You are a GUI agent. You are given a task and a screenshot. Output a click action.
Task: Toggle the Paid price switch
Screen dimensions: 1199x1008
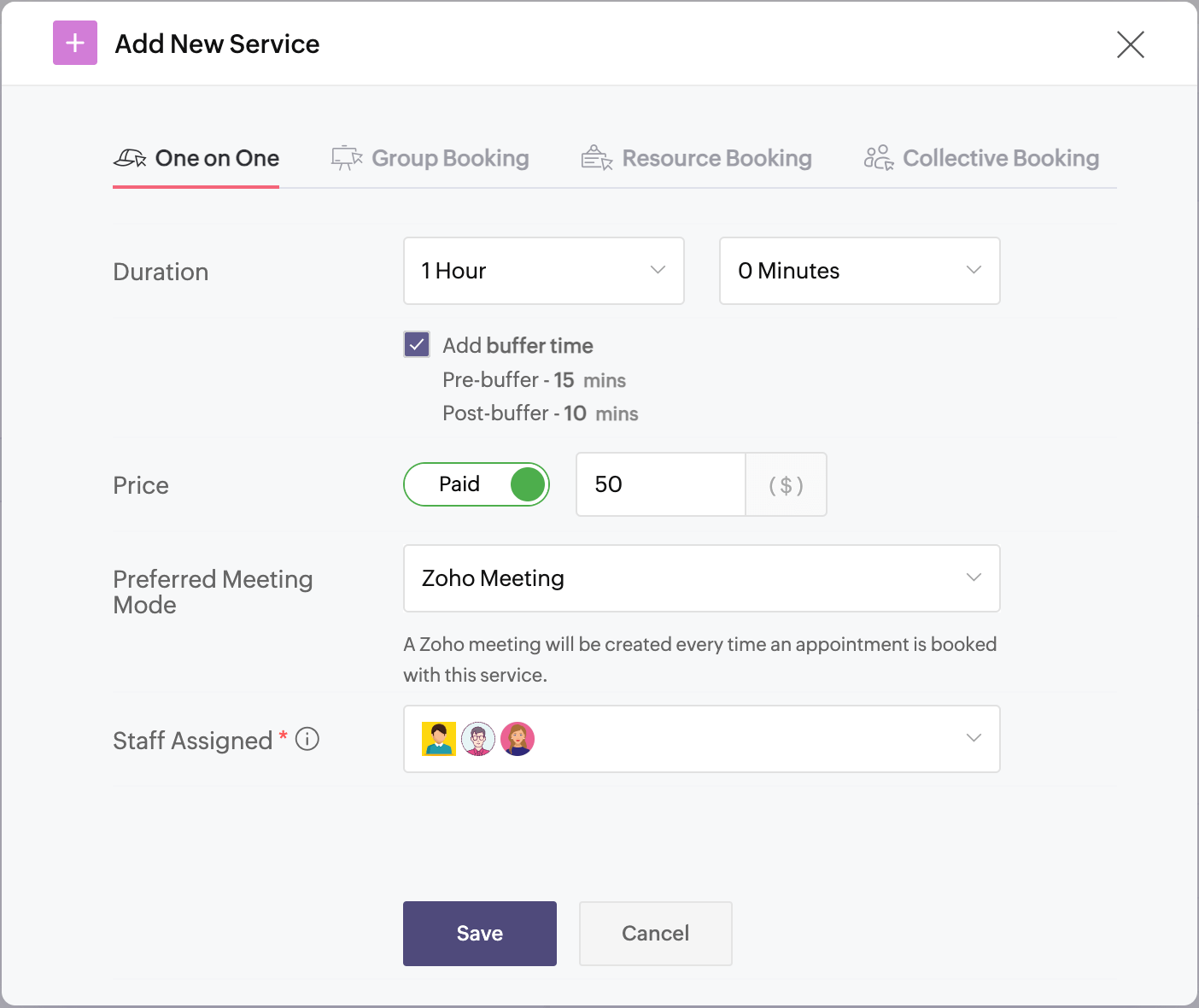pos(477,484)
